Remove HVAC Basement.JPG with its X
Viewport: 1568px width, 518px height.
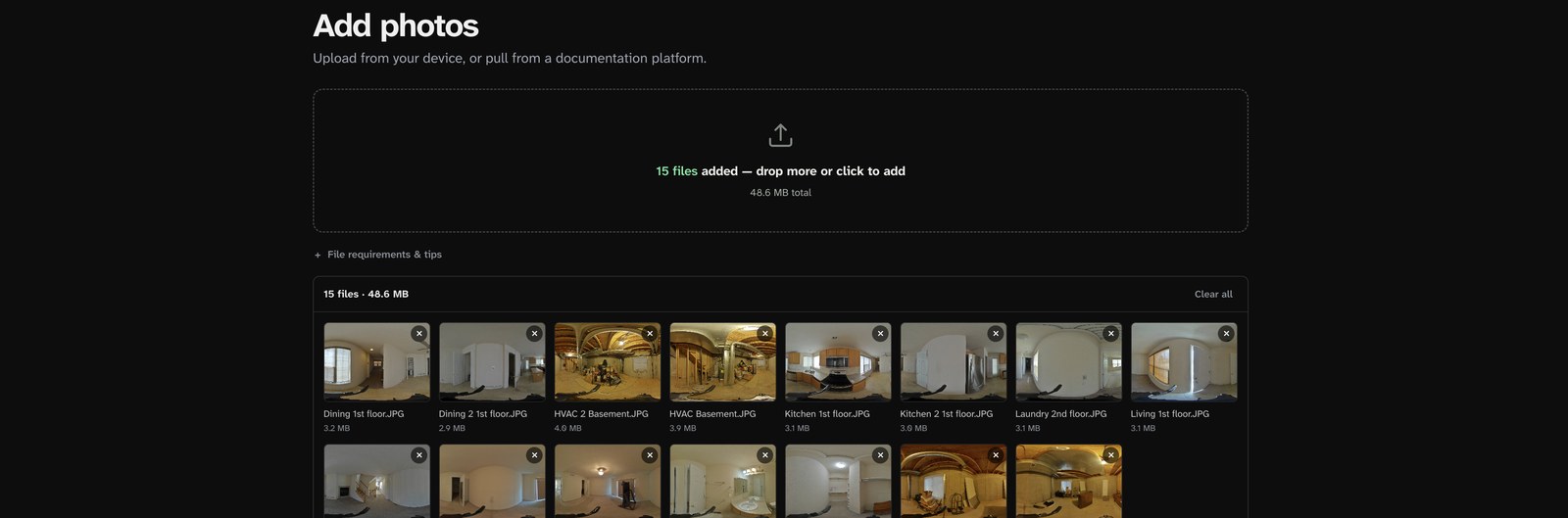765,334
